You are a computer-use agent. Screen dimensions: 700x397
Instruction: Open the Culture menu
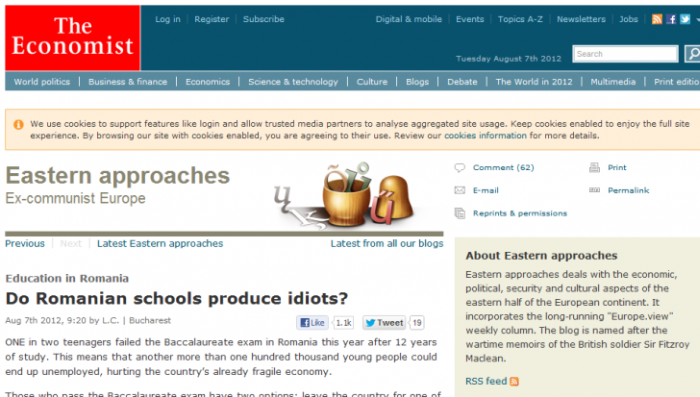tap(372, 82)
